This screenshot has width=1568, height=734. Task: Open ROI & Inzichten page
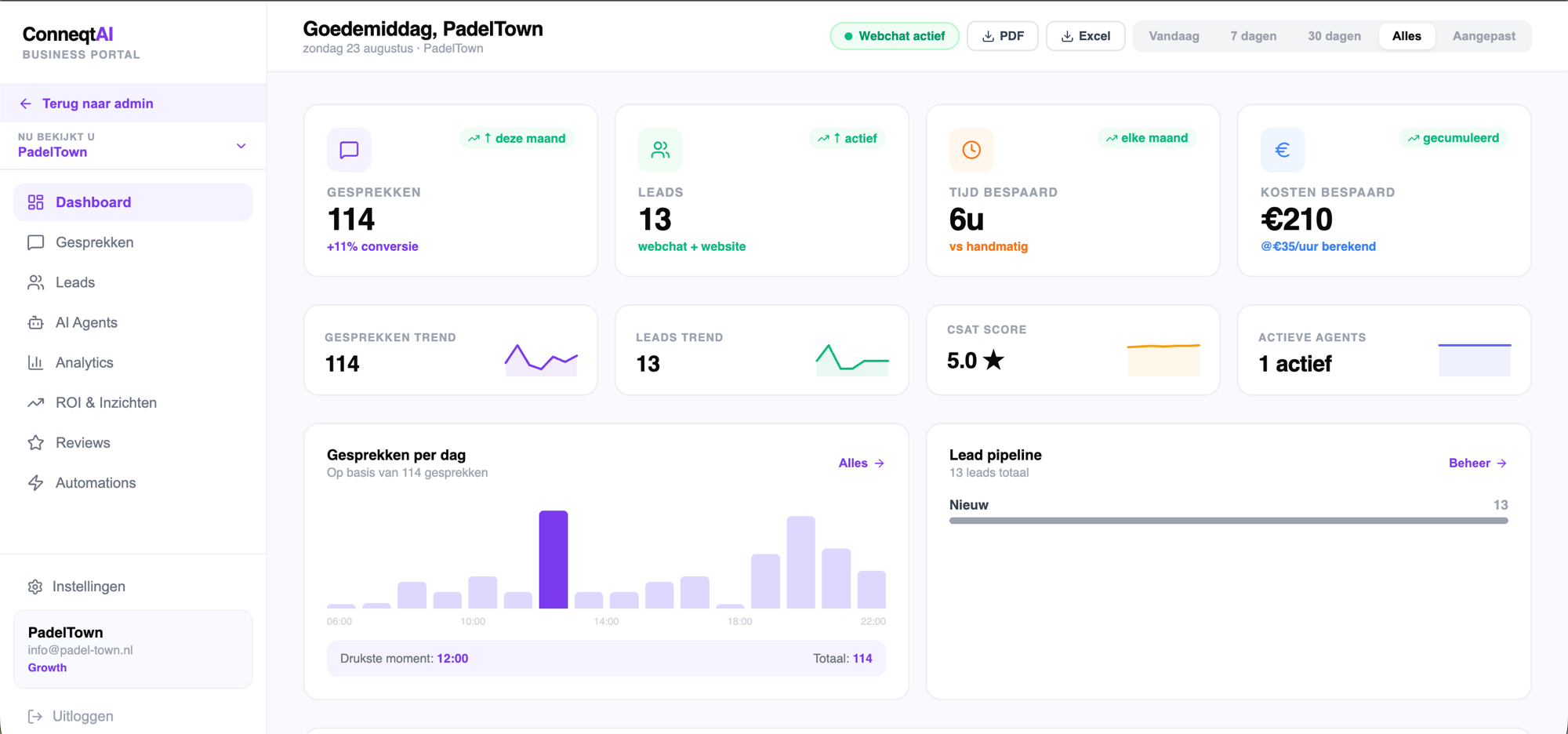pyautogui.click(x=133, y=402)
